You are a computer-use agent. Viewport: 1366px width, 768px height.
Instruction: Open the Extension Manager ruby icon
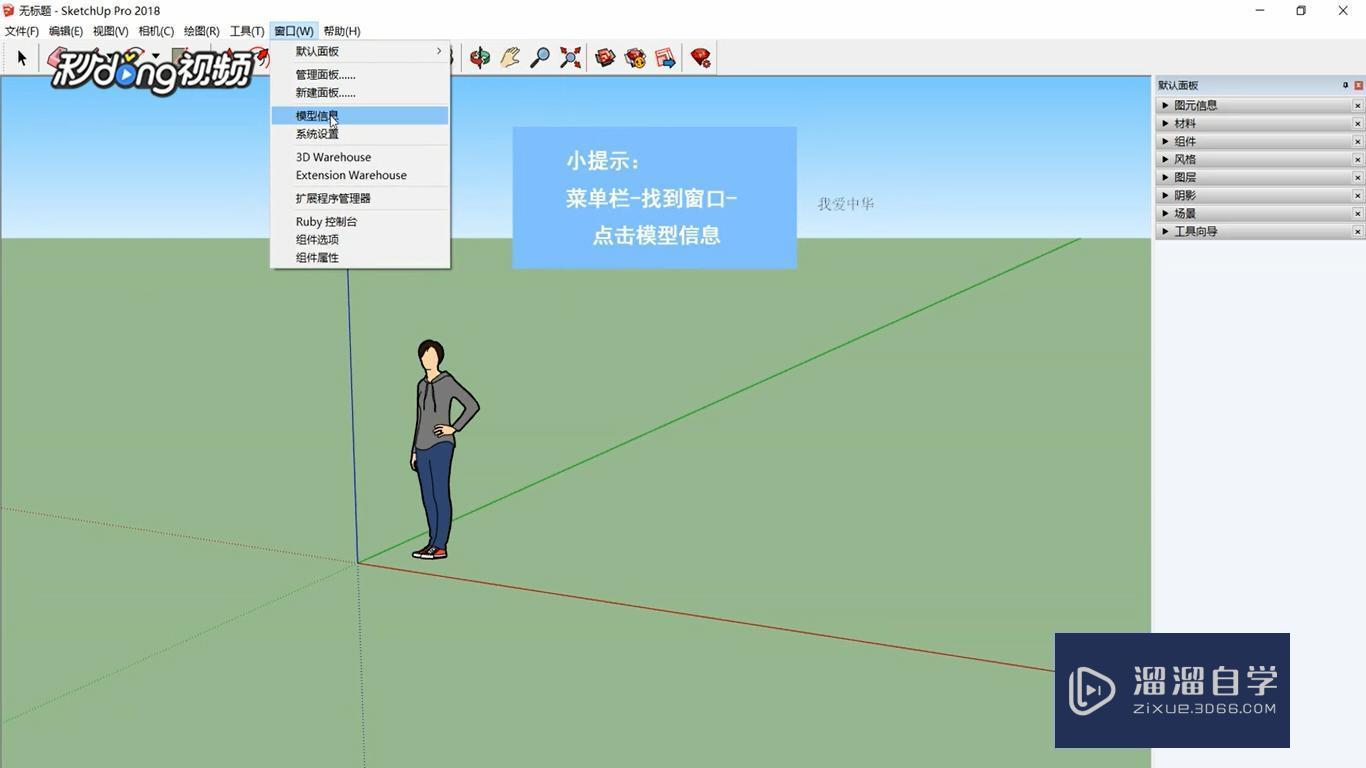point(701,58)
